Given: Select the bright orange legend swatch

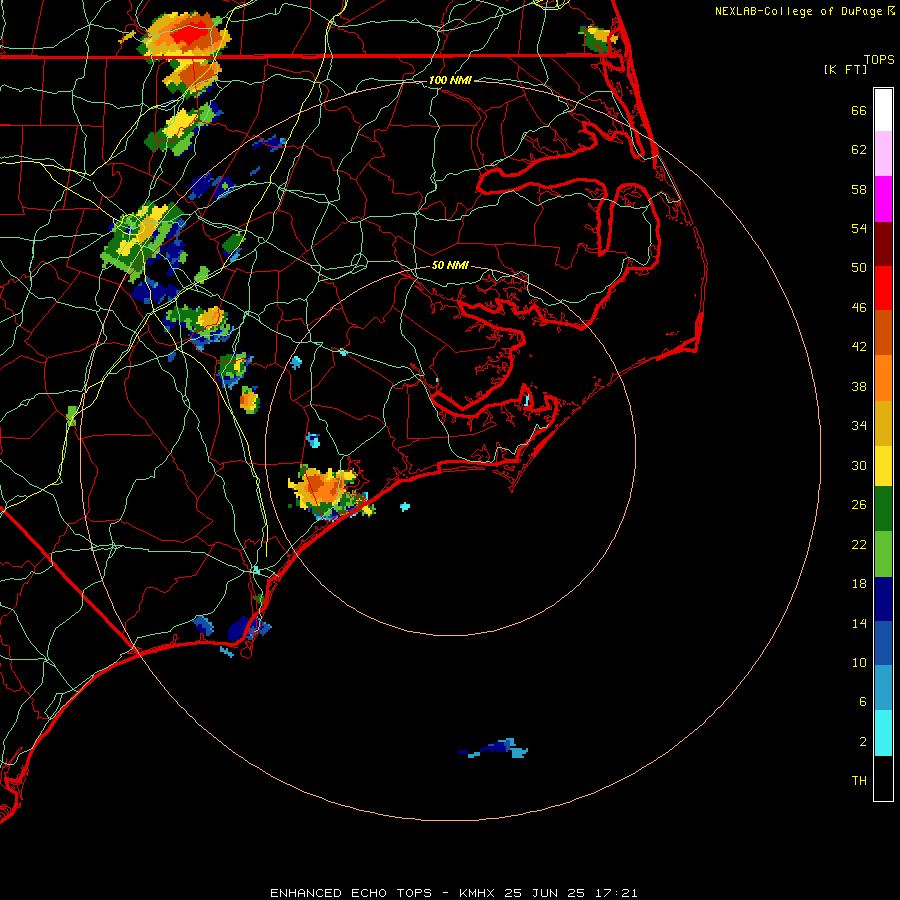Looking at the screenshot, I should coord(883,378).
